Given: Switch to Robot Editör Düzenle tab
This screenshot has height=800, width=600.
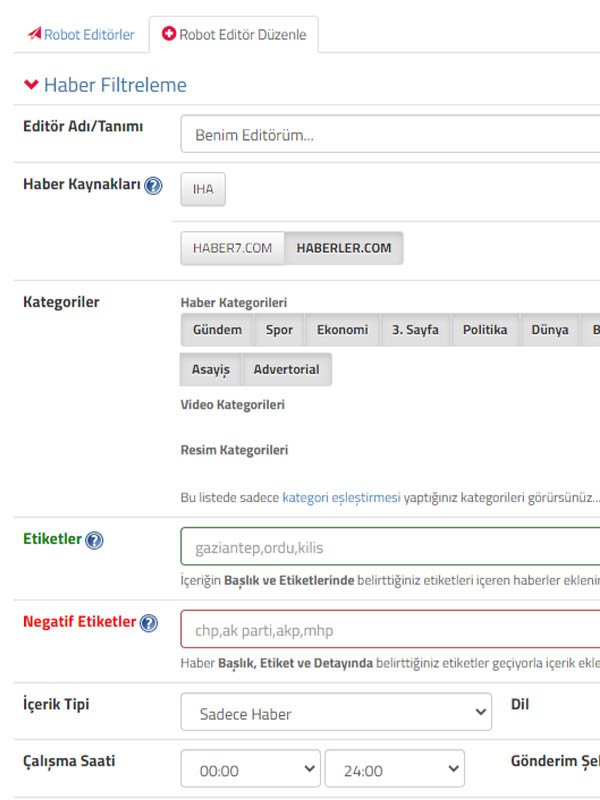Looking at the screenshot, I should pos(234,35).
